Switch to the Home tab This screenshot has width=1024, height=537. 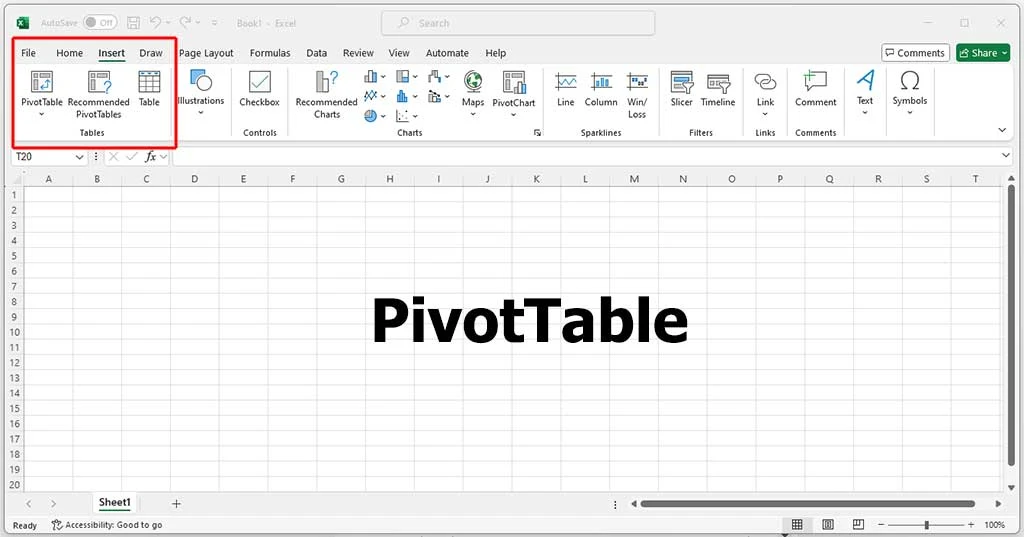coord(69,53)
